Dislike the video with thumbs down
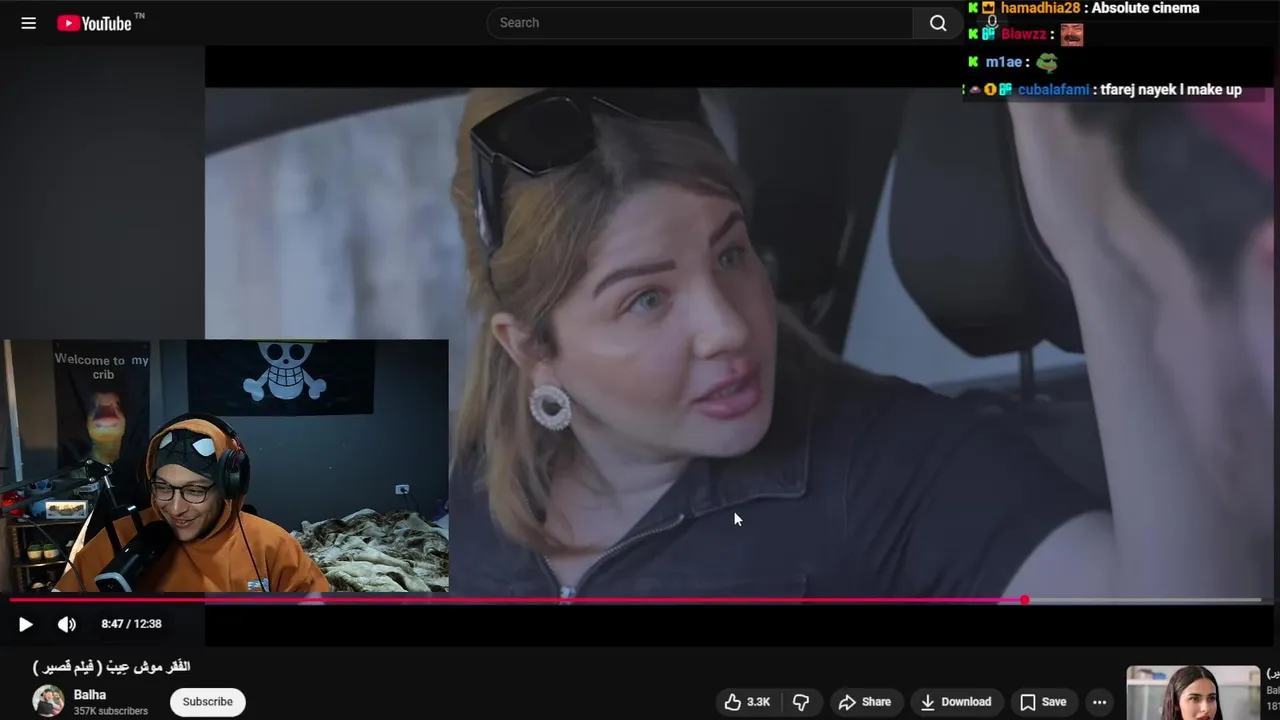 (x=801, y=702)
